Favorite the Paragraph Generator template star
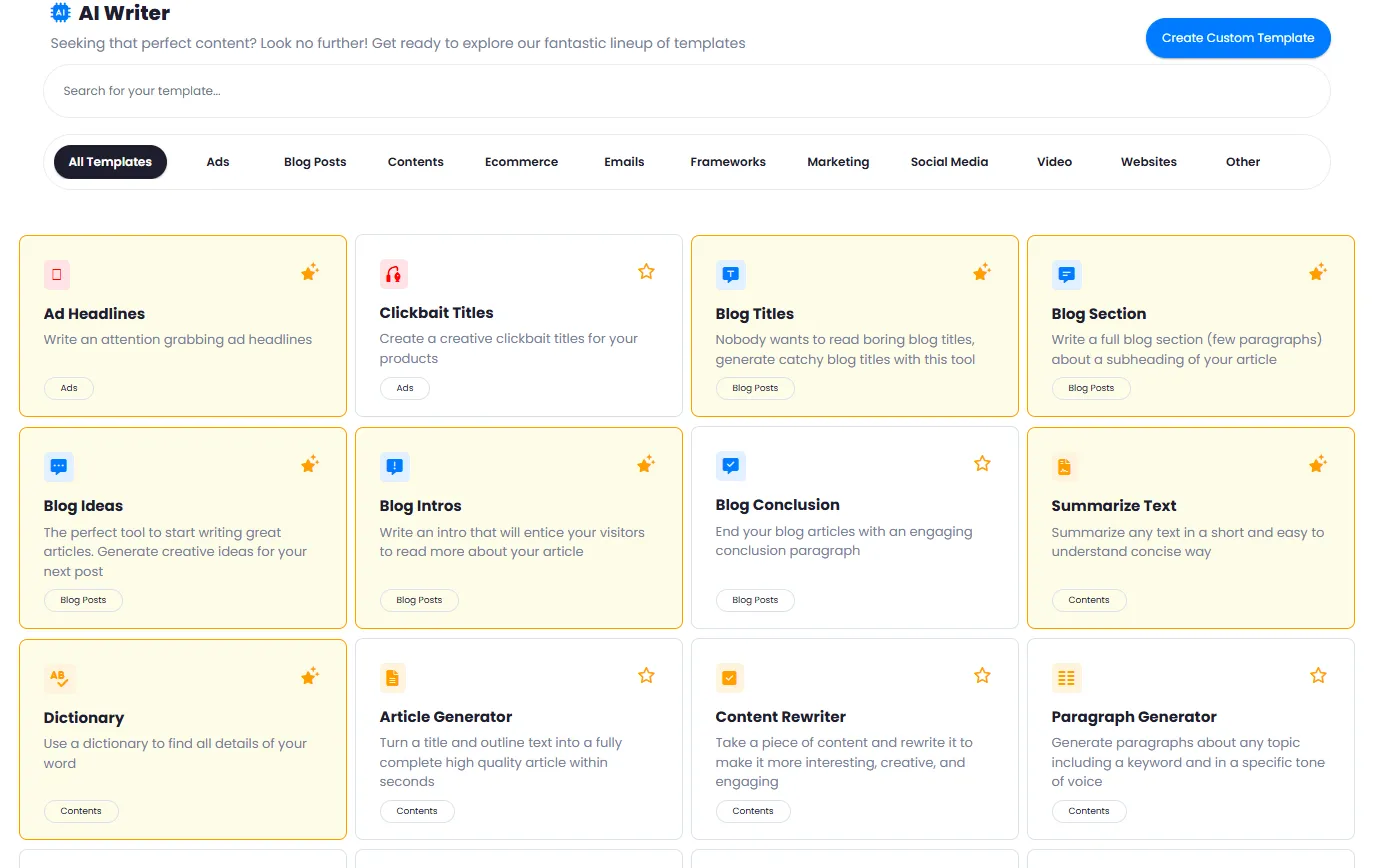This screenshot has height=868, width=1388. 1318,675
